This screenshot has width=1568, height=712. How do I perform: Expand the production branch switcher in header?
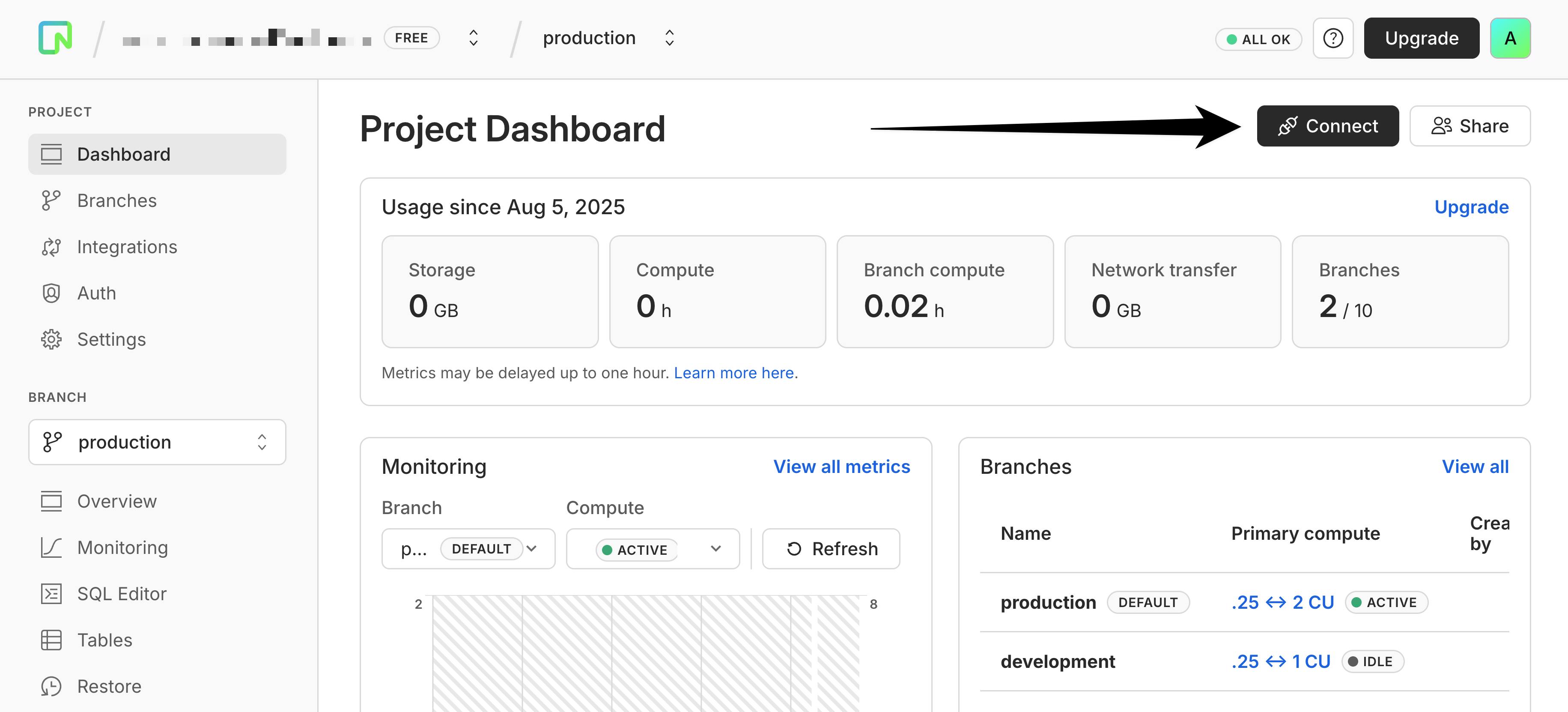(x=669, y=38)
